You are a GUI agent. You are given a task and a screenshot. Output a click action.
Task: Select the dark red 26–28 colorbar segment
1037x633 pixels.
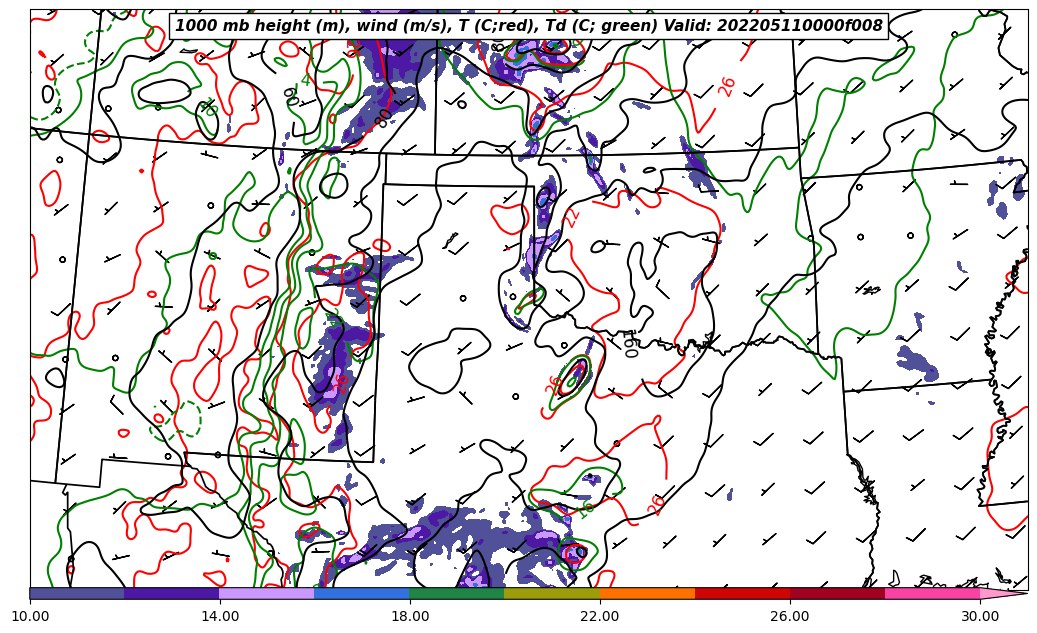(837, 593)
